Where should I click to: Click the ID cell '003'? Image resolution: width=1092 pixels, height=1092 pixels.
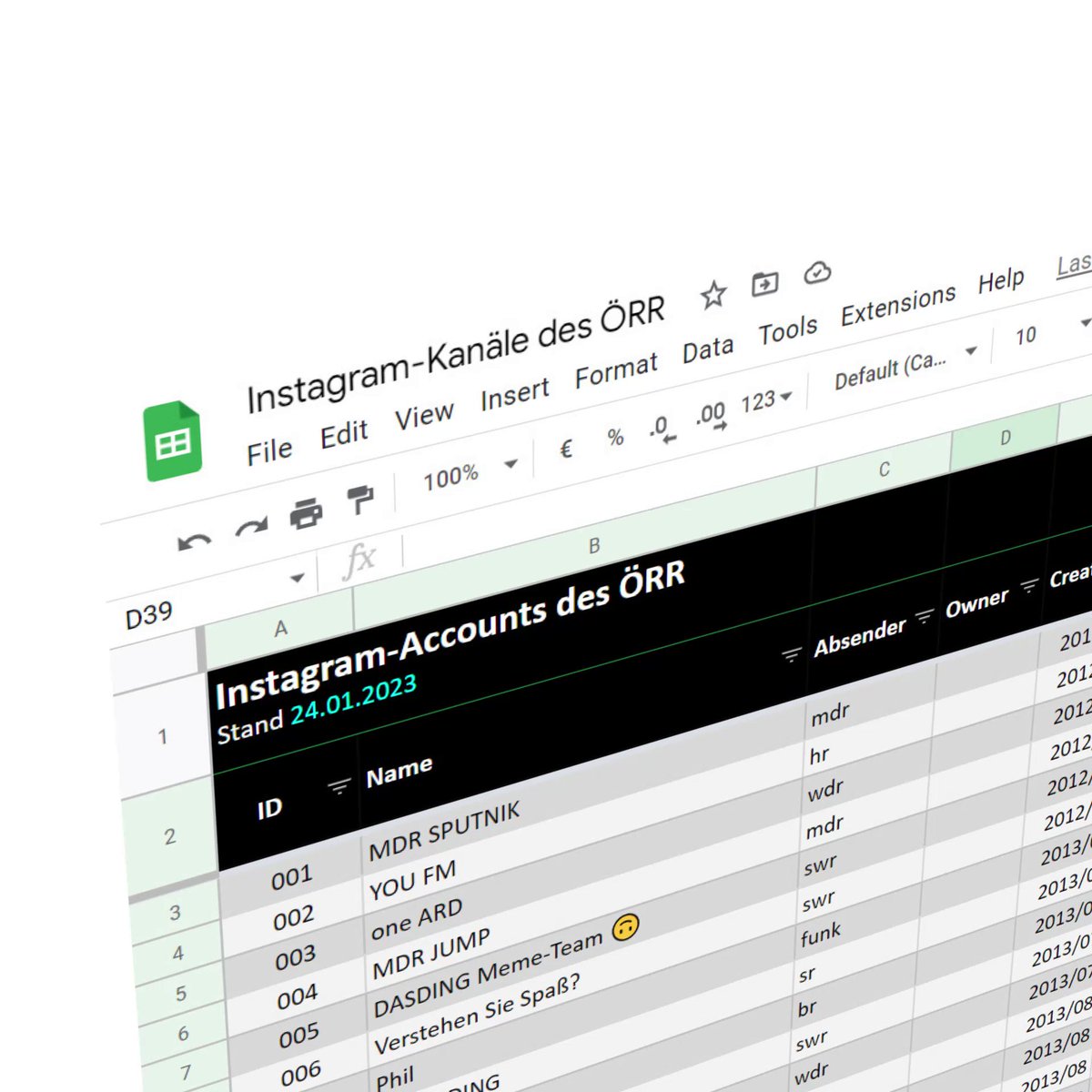click(295, 957)
